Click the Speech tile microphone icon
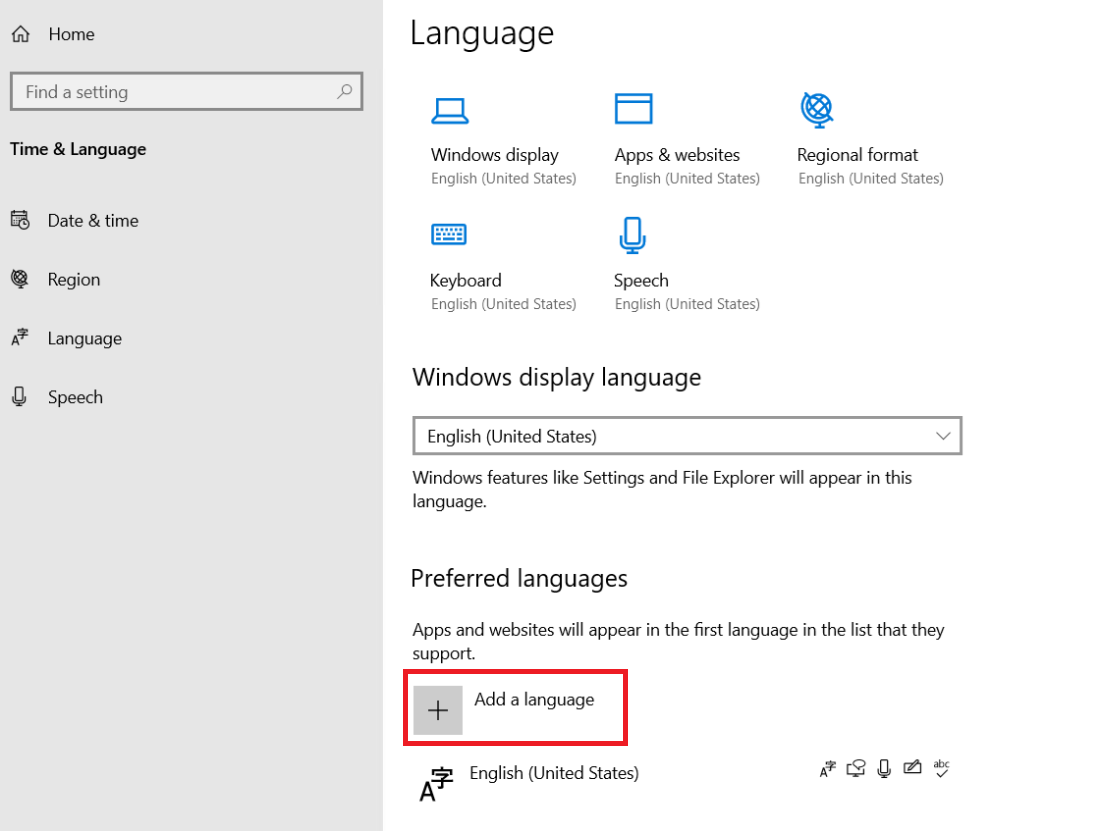The width and height of the screenshot is (1100, 831). pos(633,235)
